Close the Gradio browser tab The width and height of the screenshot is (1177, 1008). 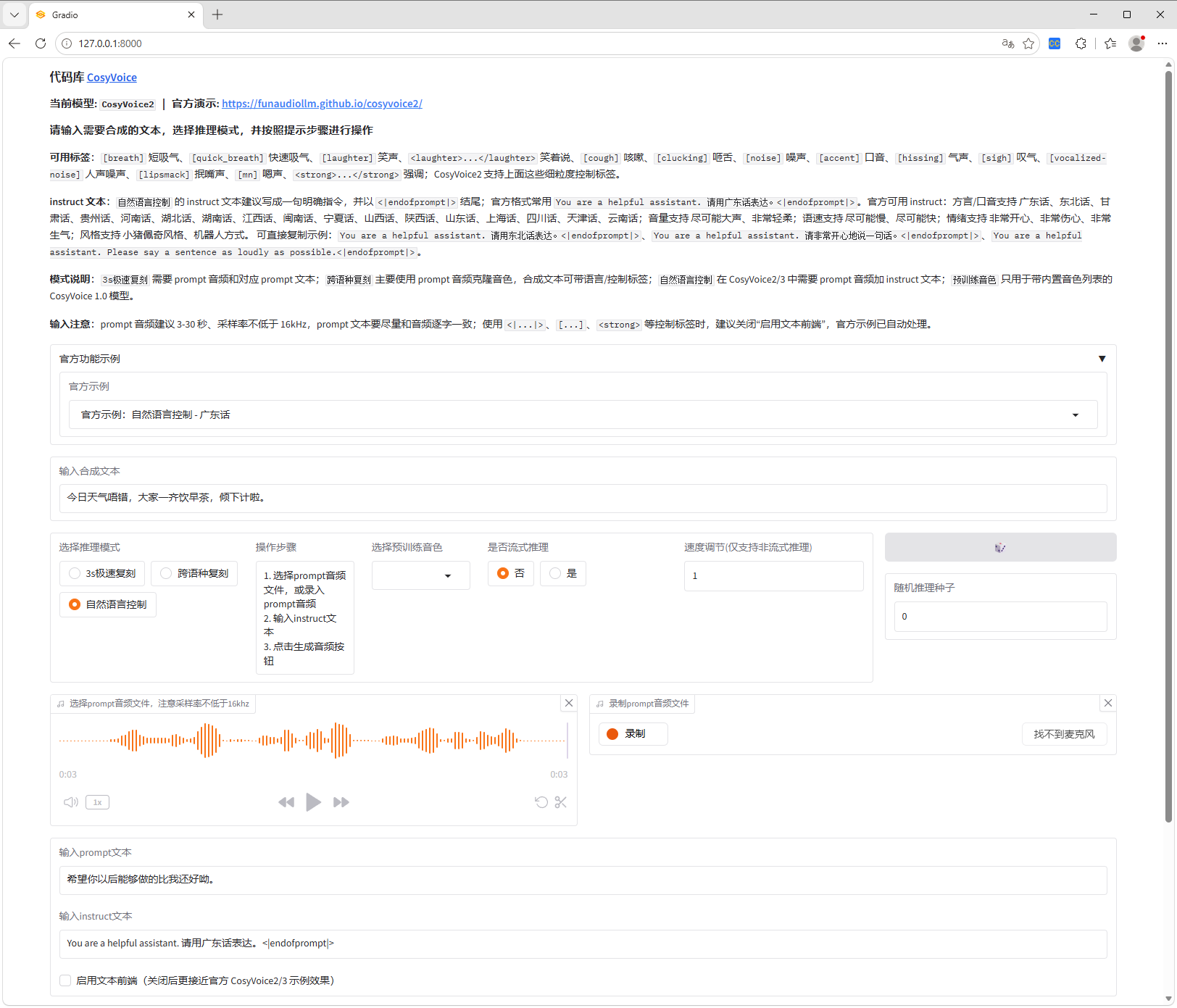pyautogui.click(x=191, y=14)
